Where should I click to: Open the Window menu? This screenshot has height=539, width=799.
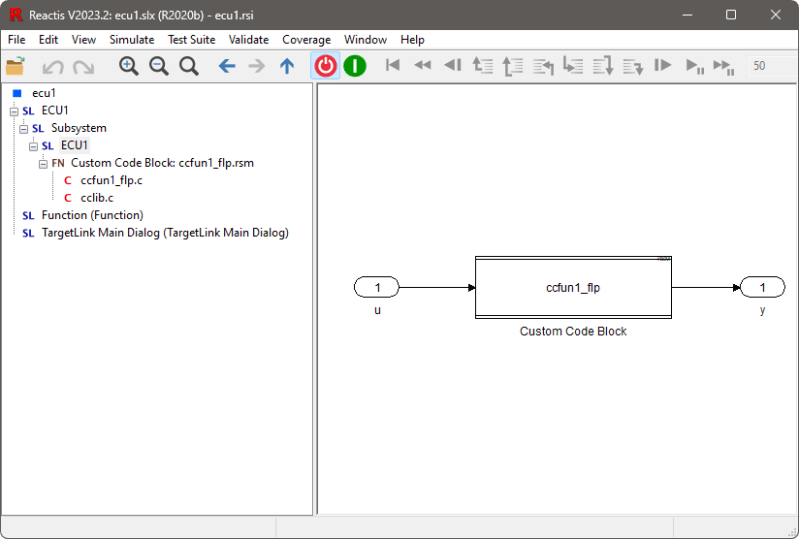click(365, 40)
